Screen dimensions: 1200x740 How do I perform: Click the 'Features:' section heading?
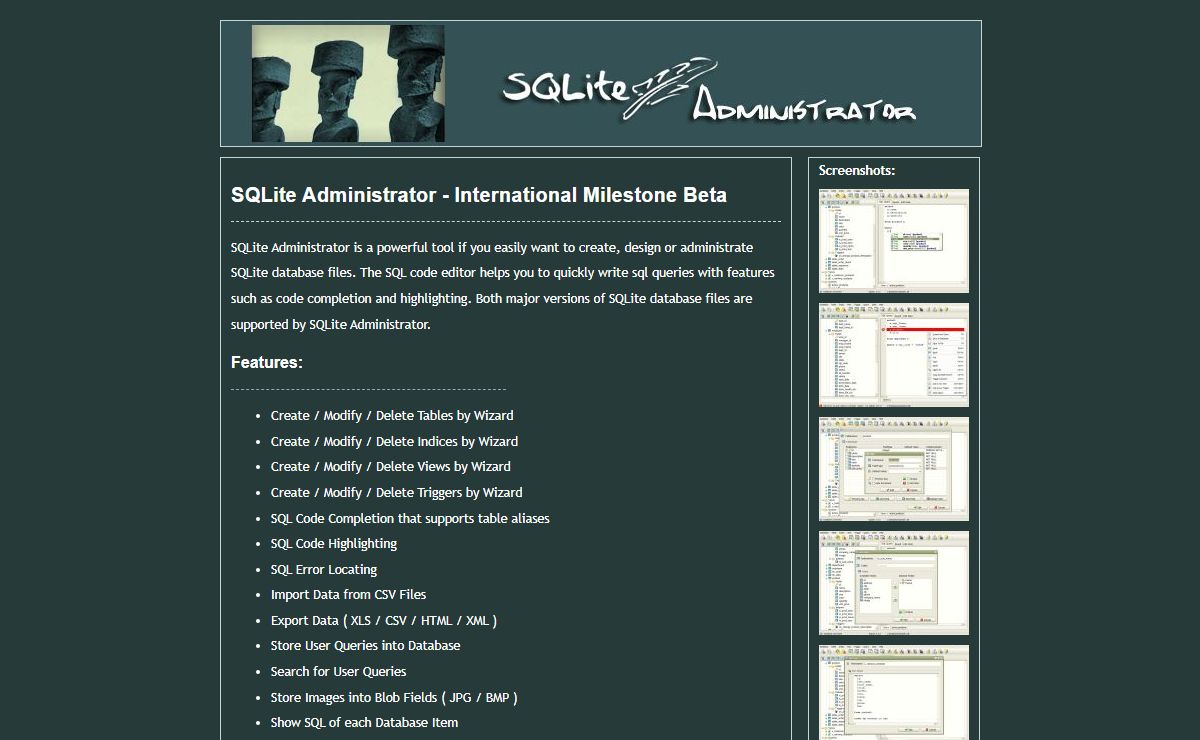tap(267, 362)
